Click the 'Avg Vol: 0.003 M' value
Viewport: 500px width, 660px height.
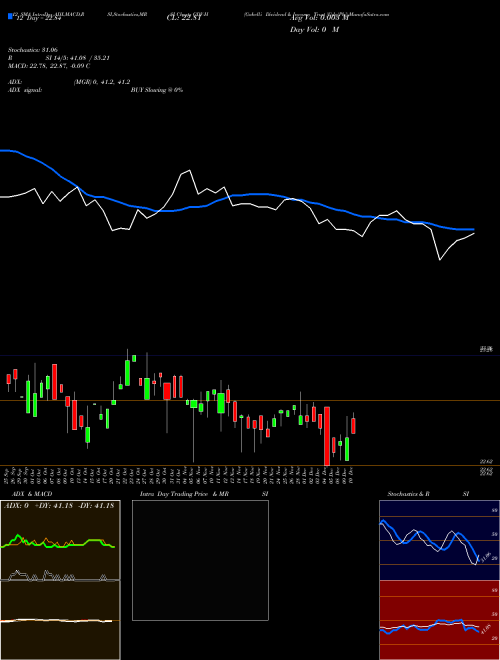[319, 18]
